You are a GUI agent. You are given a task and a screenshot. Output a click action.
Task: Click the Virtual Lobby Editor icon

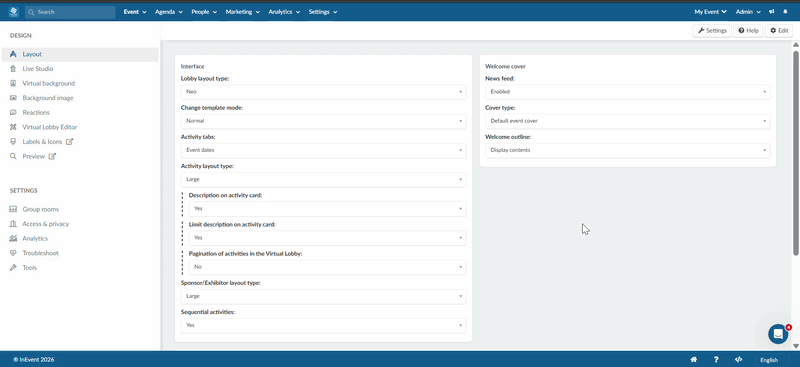pos(13,127)
